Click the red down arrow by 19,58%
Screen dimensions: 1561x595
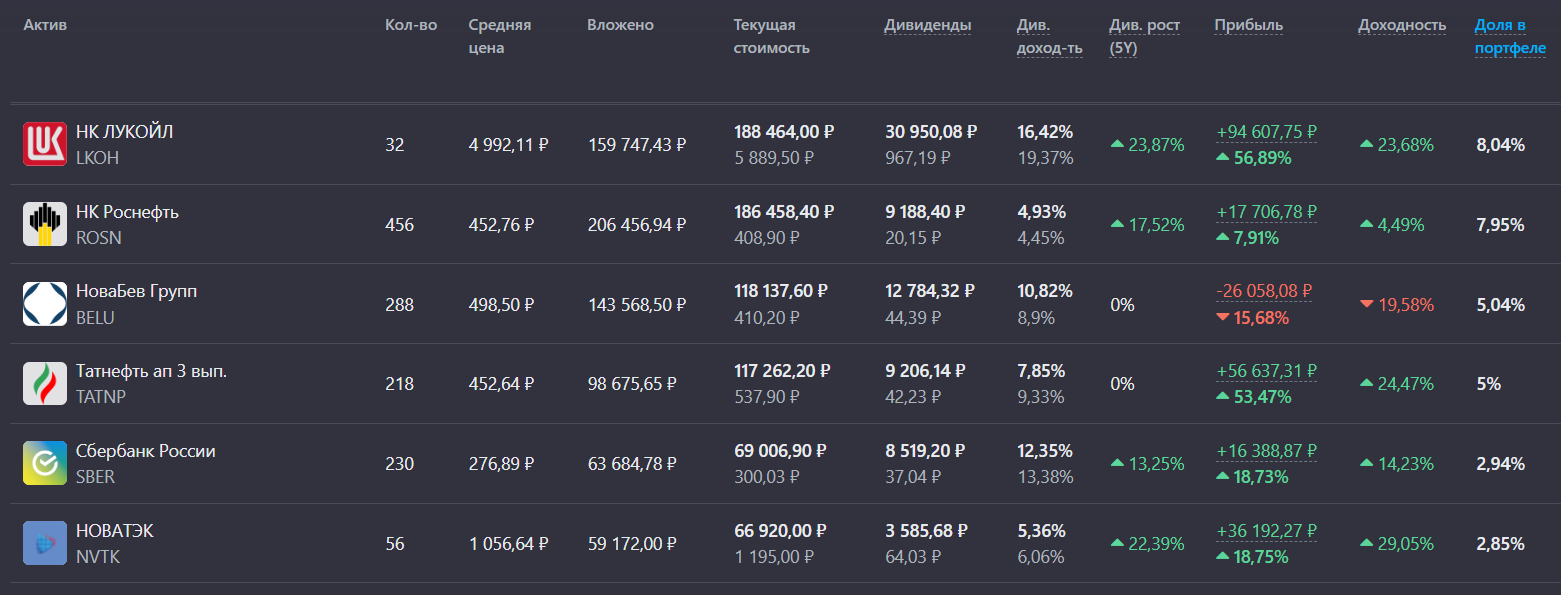tap(1367, 304)
